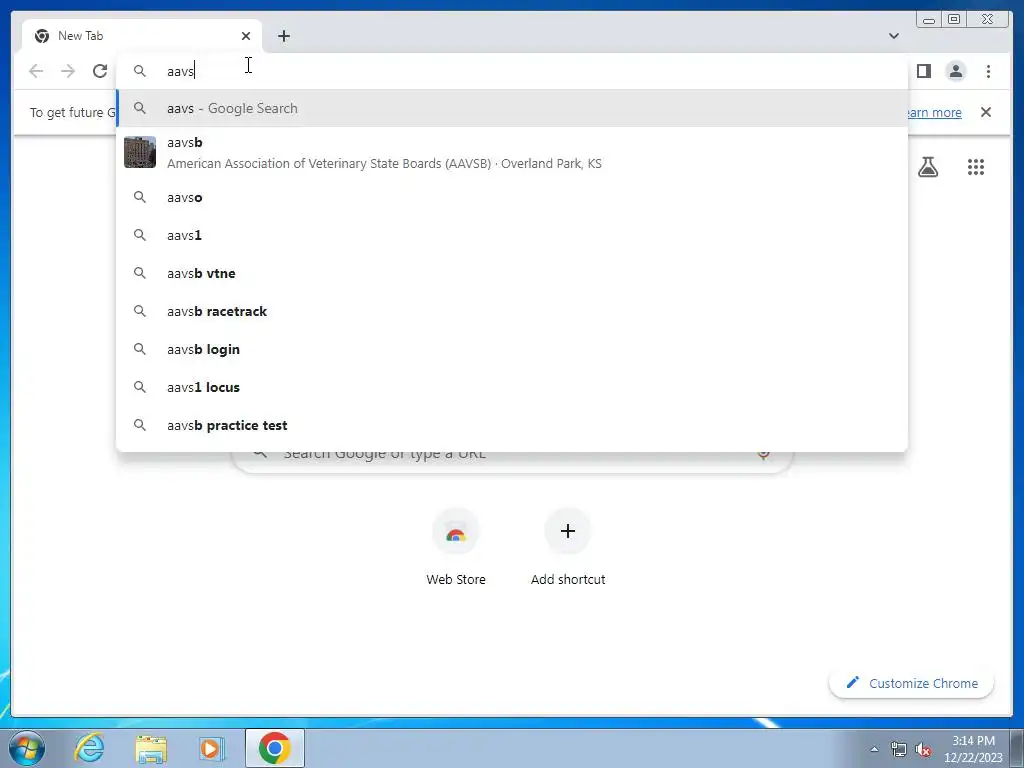Click the AAVSB building thumbnail
The height and width of the screenshot is (768, 1024).
[x=140, y=152]
